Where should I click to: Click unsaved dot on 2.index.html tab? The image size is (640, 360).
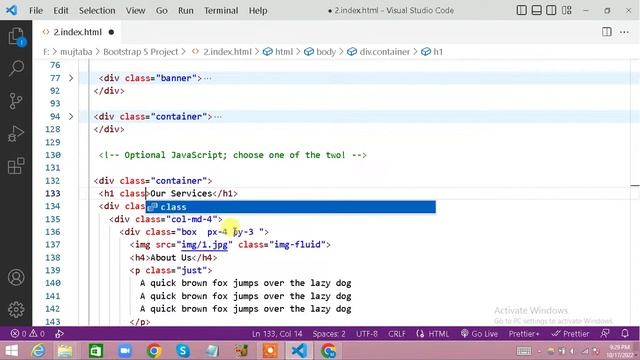111,32
